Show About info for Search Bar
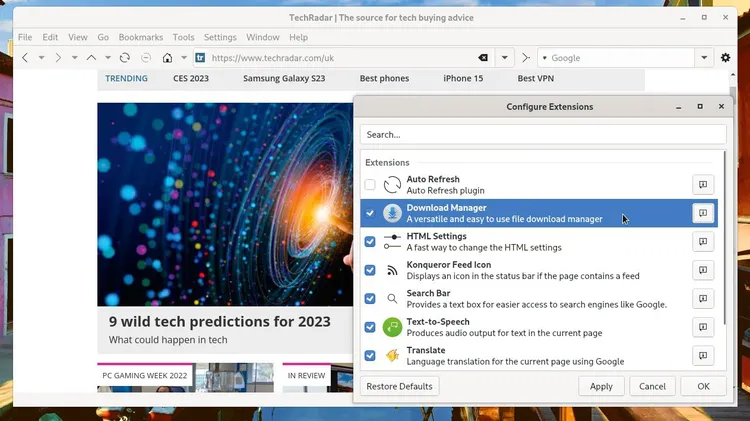 coord(703,299)
